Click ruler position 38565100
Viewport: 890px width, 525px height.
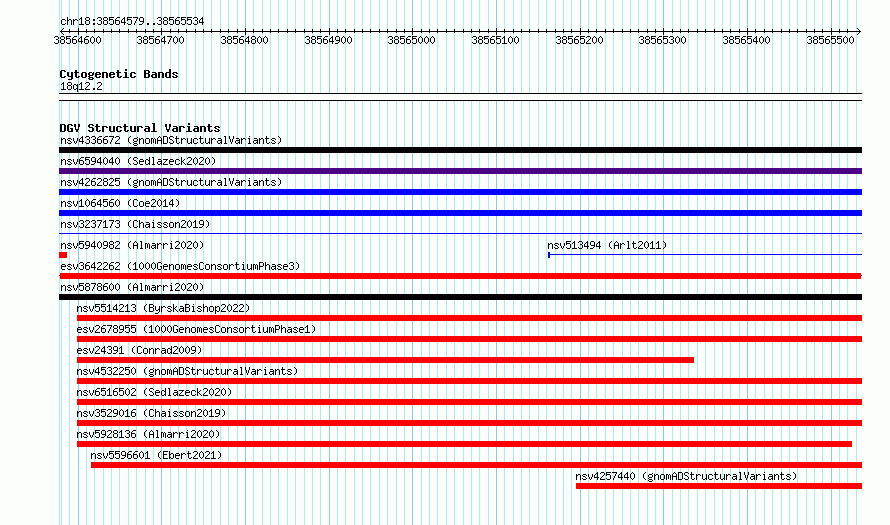[x=496, y=40]
